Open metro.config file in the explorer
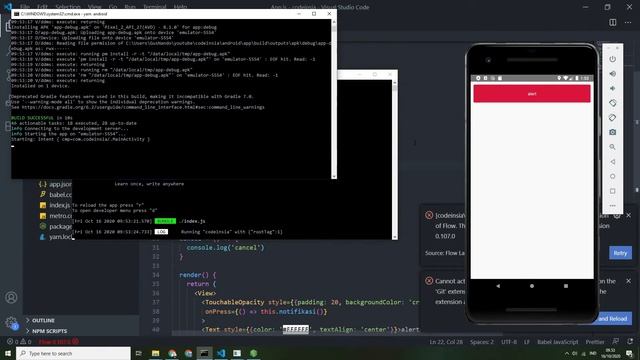Viewport: 640px width, 360px height. point(56,216)
